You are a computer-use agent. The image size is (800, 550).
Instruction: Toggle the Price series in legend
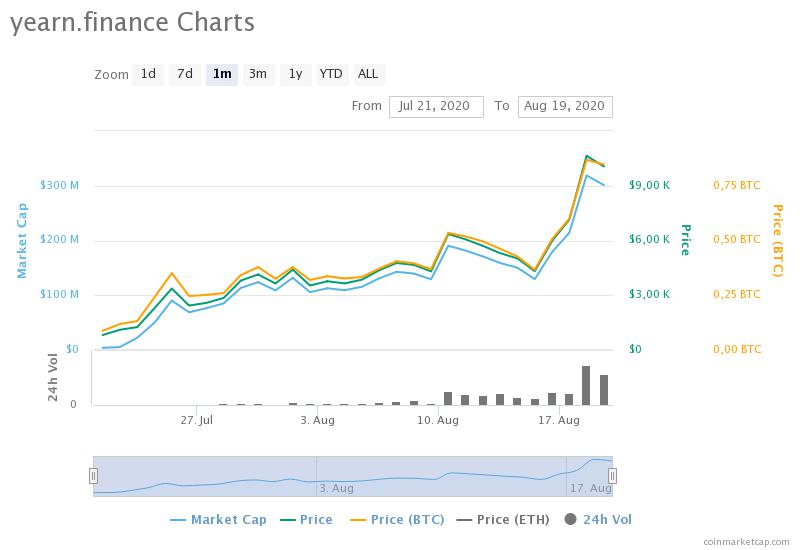click(x=307, y=520)
